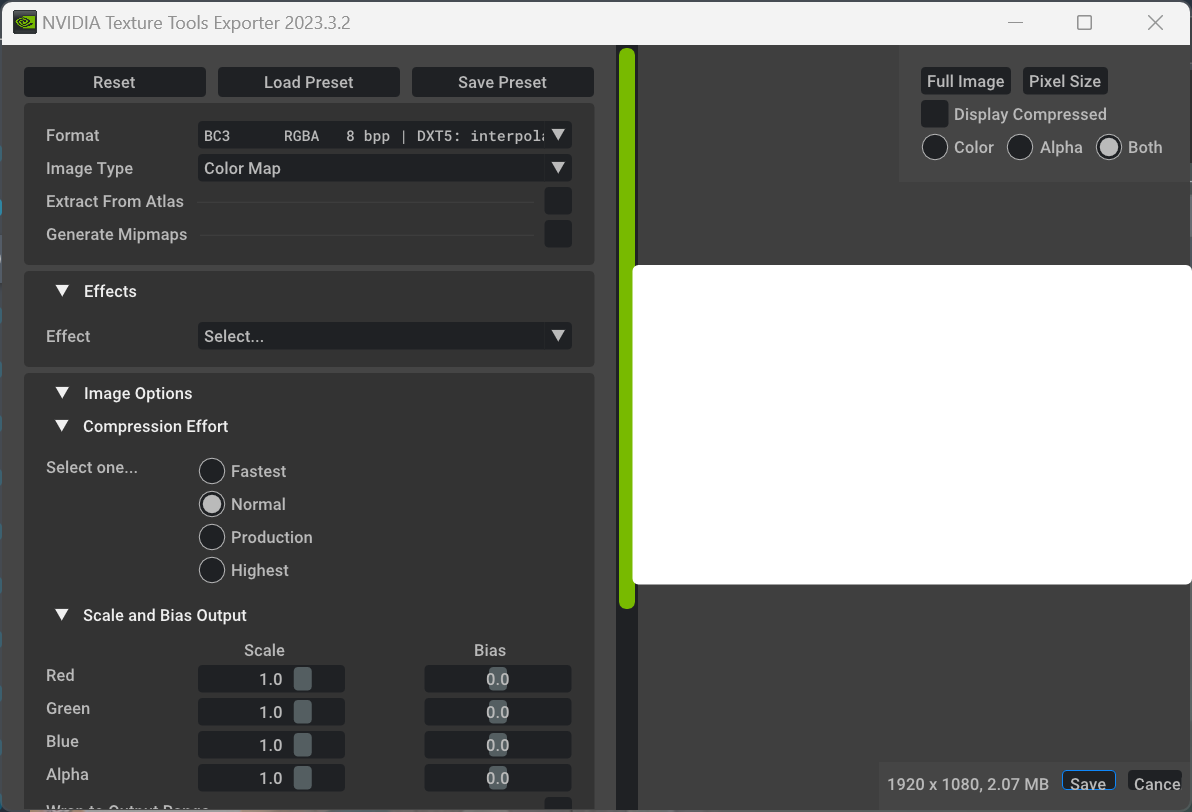This screenshot has height=812, width=1192.
Task: Click the Cancel button
Action: (1156, 783)
